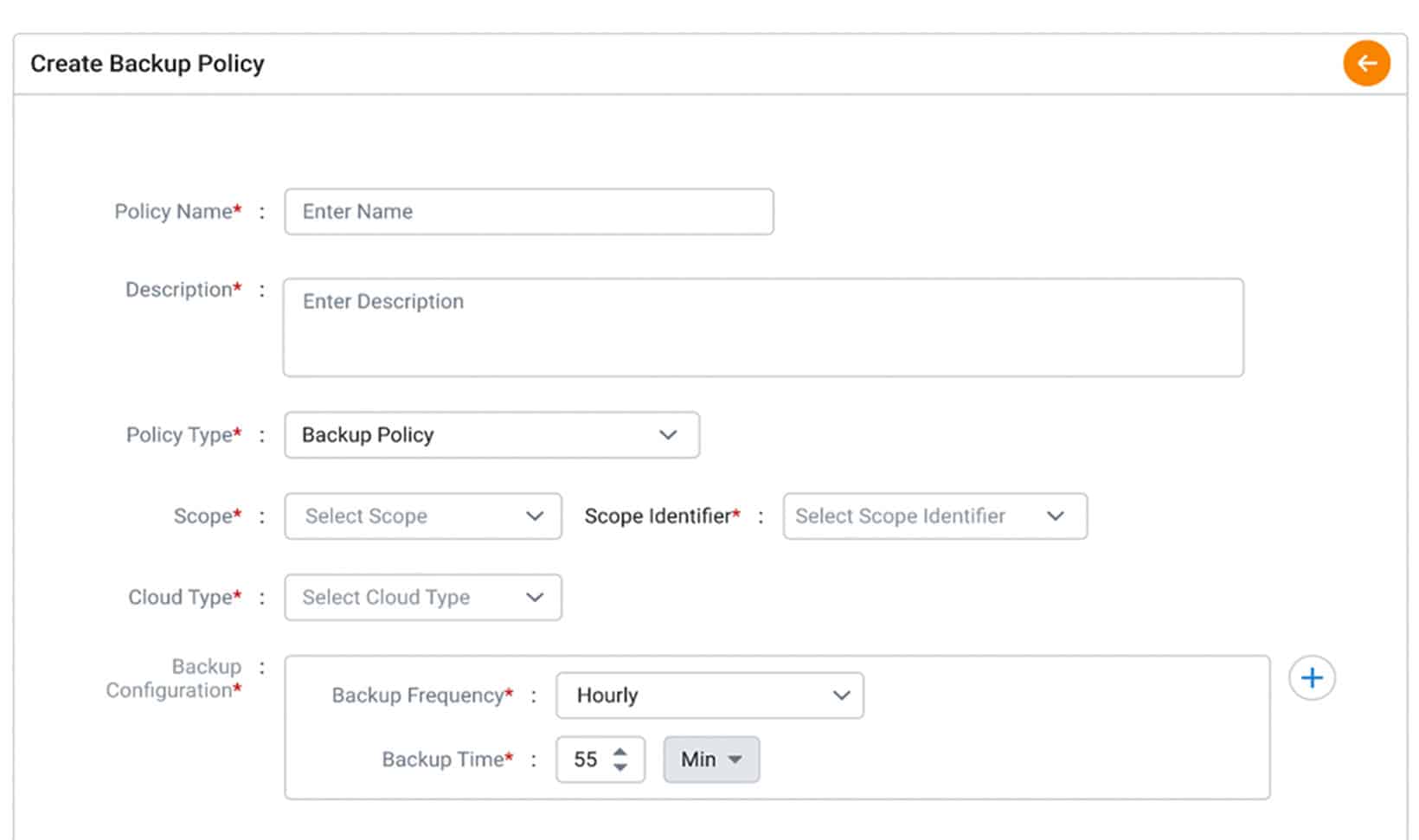
Task: Expand the Select Scope dropdown
Action: click(422, 516)
